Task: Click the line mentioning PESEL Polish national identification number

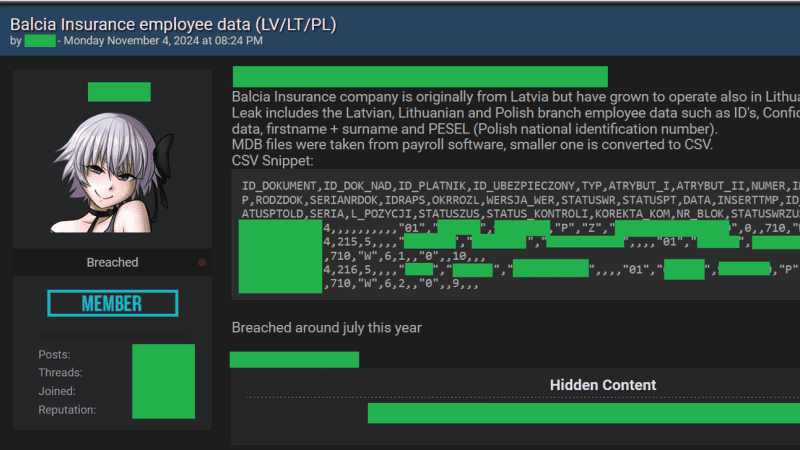Action: (x=474, y=129)
